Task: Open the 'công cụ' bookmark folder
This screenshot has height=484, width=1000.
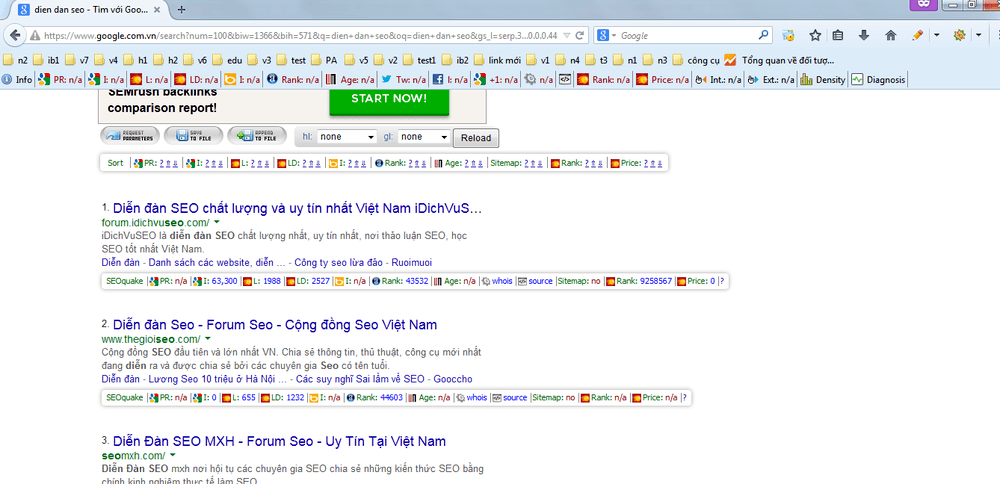Action: coord(697,61)
